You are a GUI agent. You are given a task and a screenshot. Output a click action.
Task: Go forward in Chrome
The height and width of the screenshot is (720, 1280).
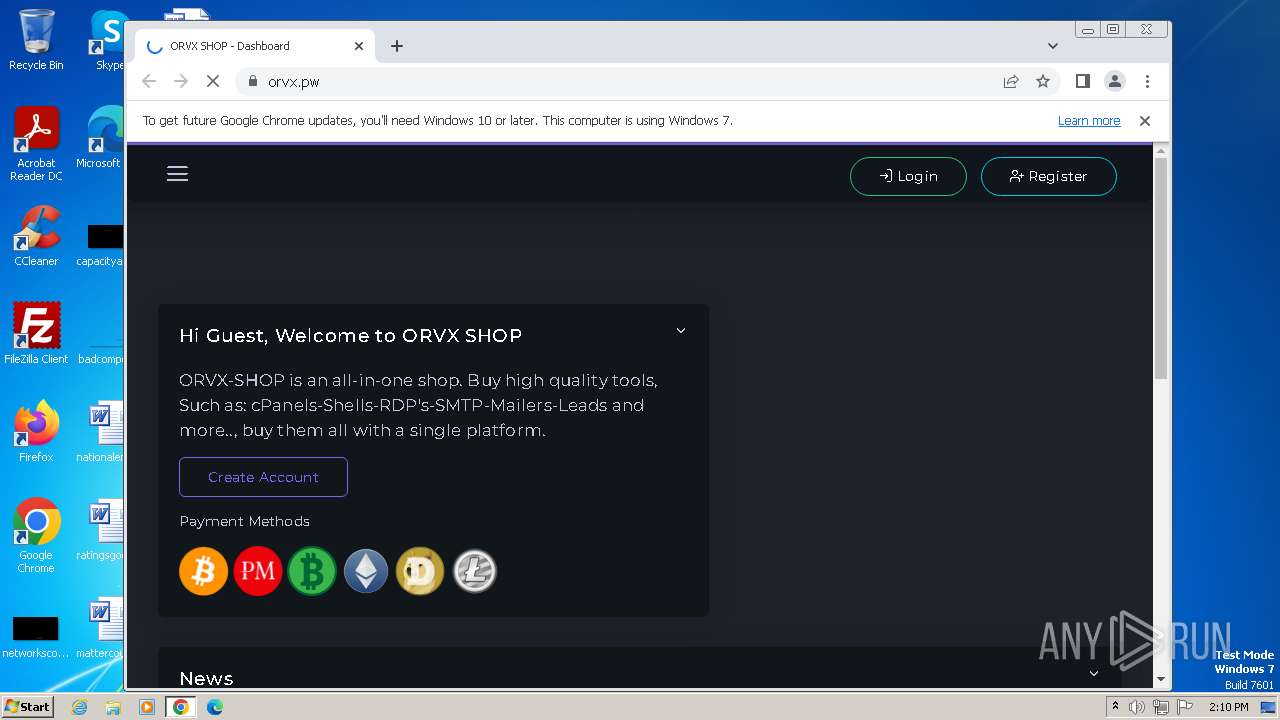(x=181, y=82)
